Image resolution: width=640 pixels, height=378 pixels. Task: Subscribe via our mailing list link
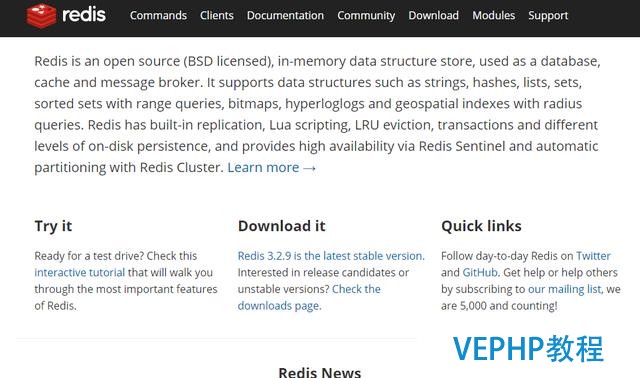tap(564, 289)
